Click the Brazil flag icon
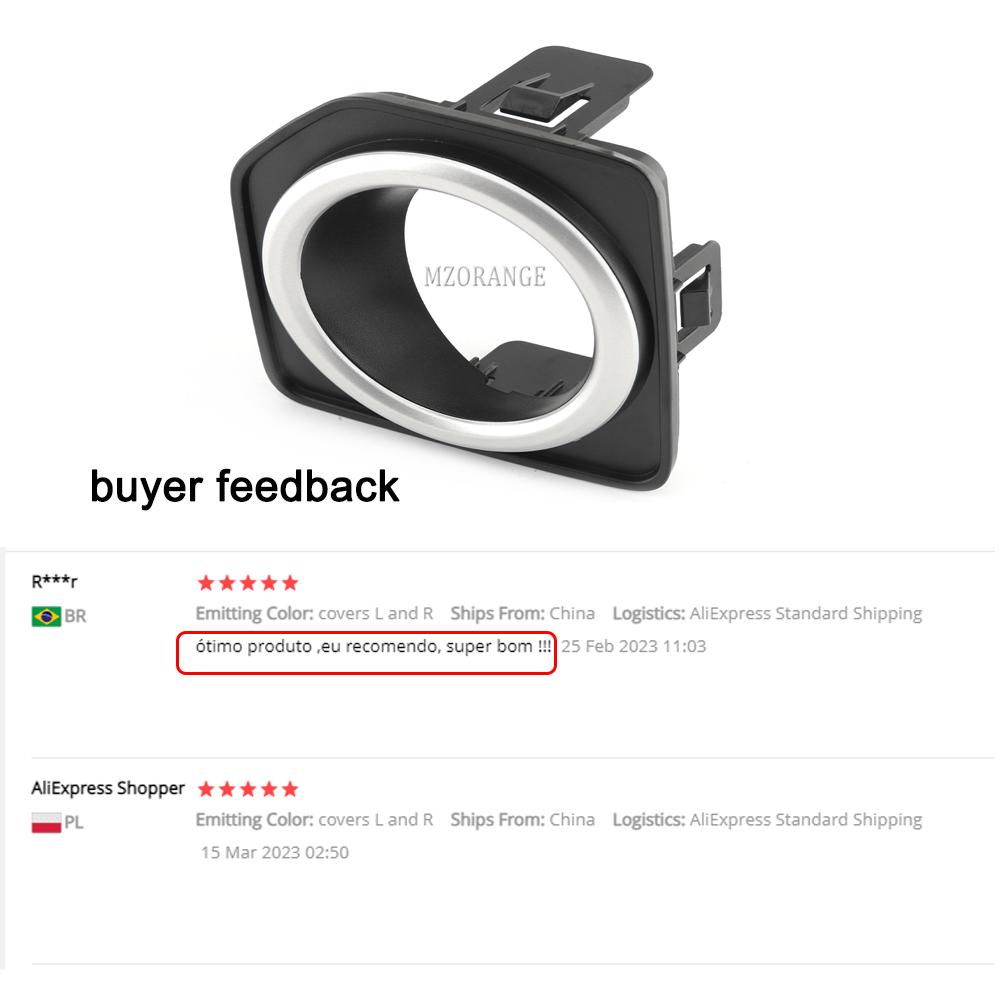 pyautogui.click(x=47, y=616)
